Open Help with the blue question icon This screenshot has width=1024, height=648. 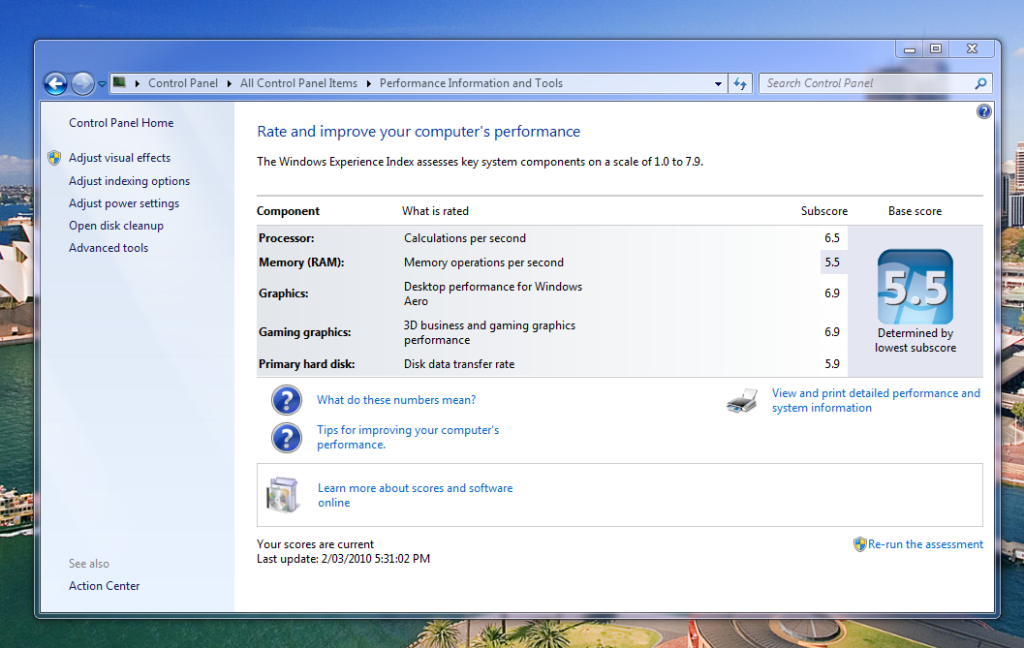click(984, 112)
